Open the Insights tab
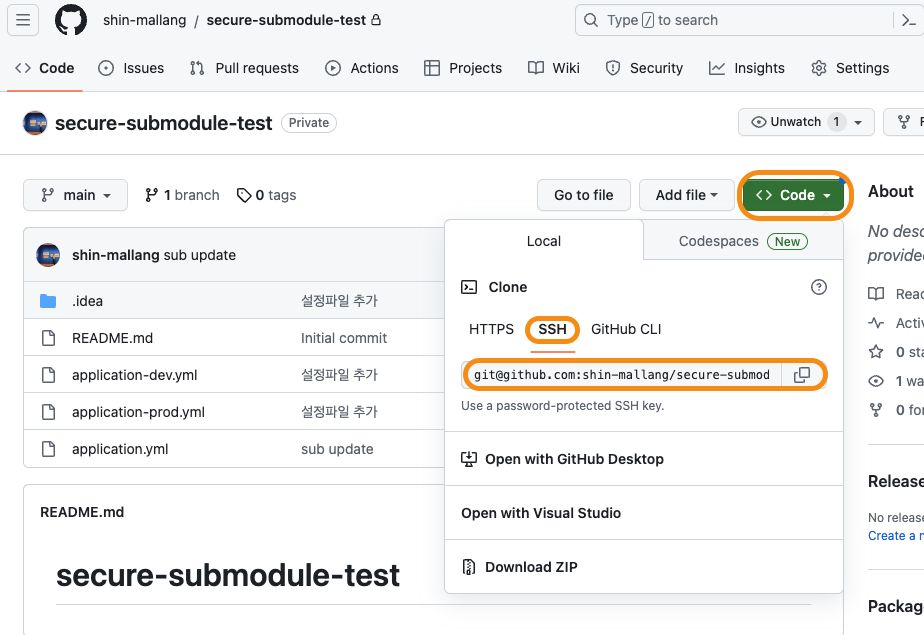Image resolution: width=924 pixels, height=635 pixels. (747, 68)
